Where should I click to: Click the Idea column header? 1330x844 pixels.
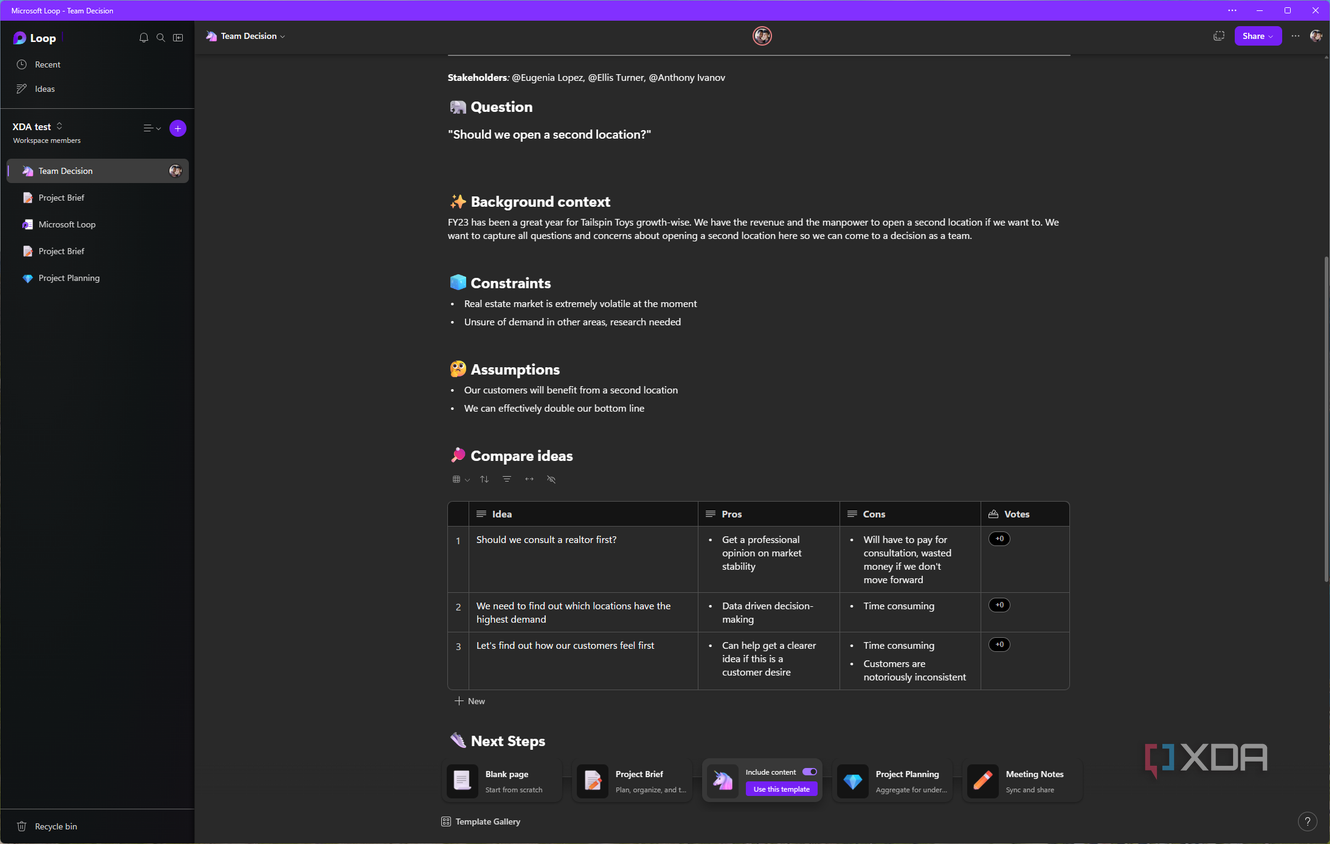pos(583,514)
